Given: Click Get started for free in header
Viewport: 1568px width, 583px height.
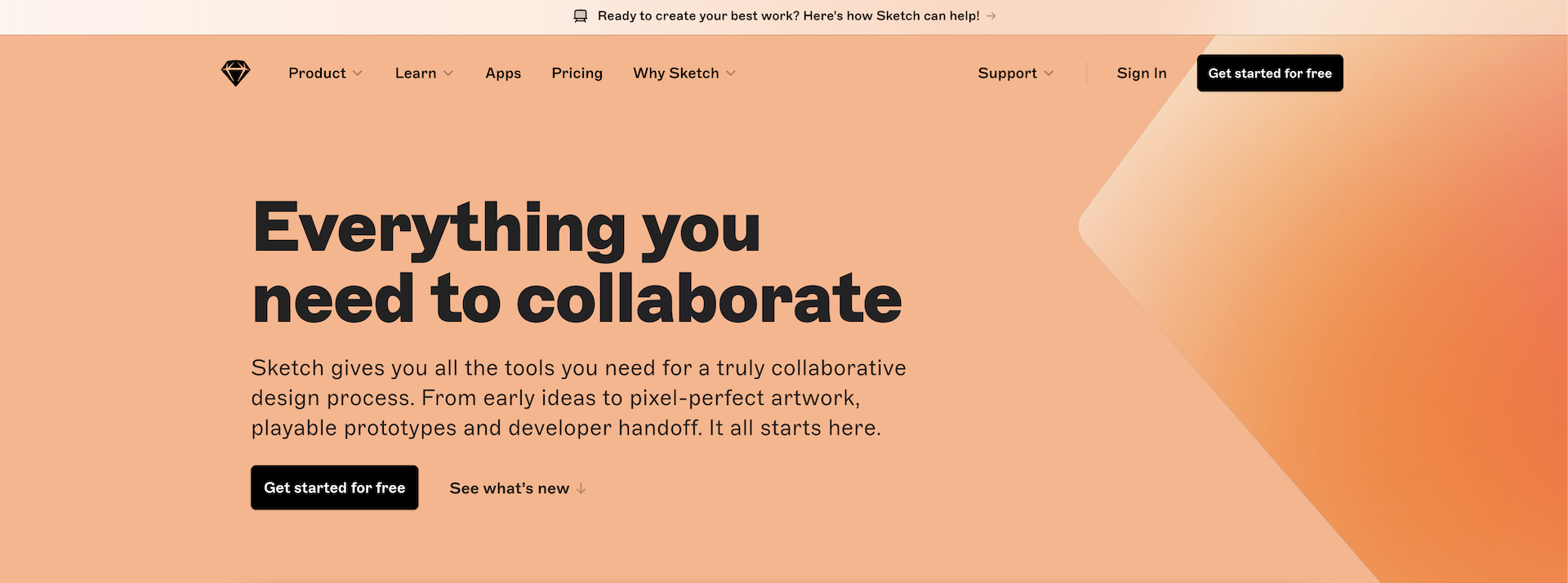Looking at the screenshot, I should 1270,73.
